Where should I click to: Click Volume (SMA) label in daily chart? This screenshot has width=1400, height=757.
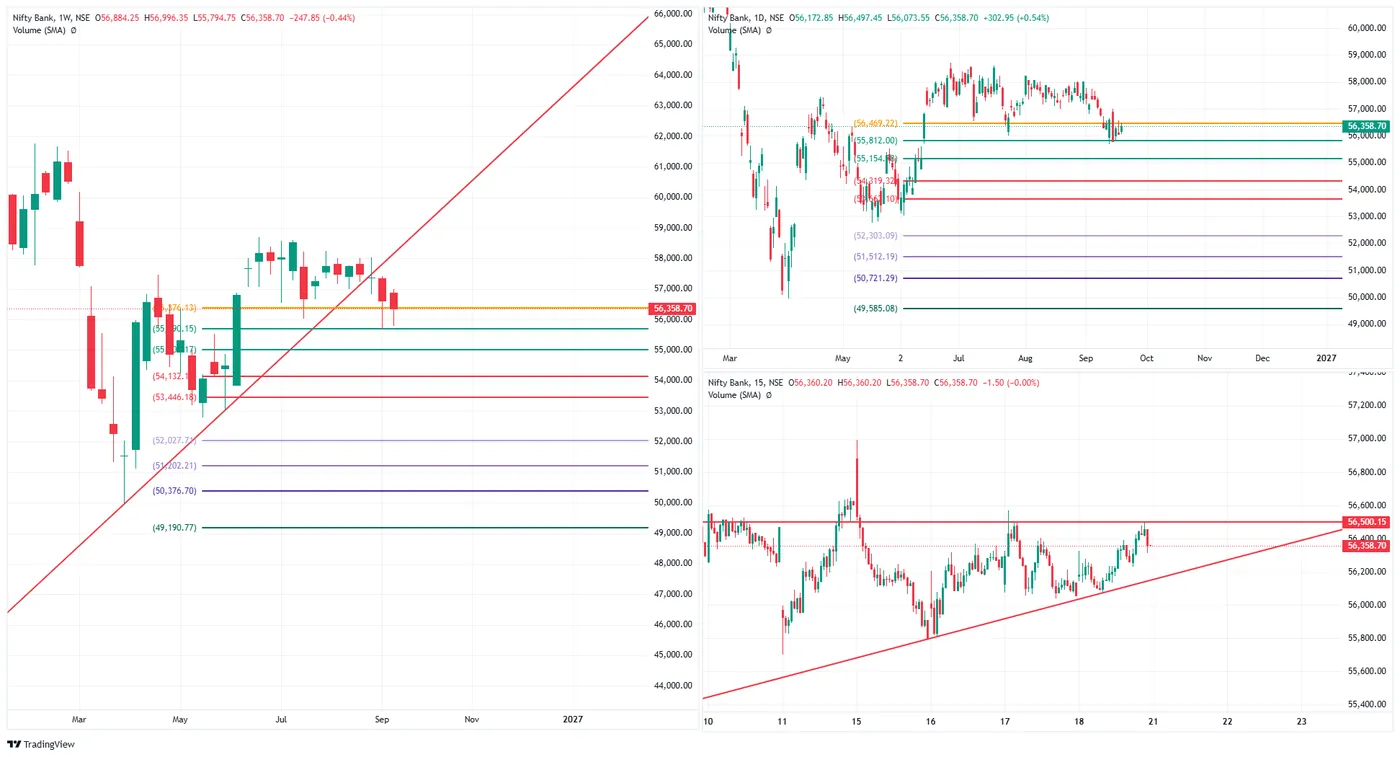(733, 30)
